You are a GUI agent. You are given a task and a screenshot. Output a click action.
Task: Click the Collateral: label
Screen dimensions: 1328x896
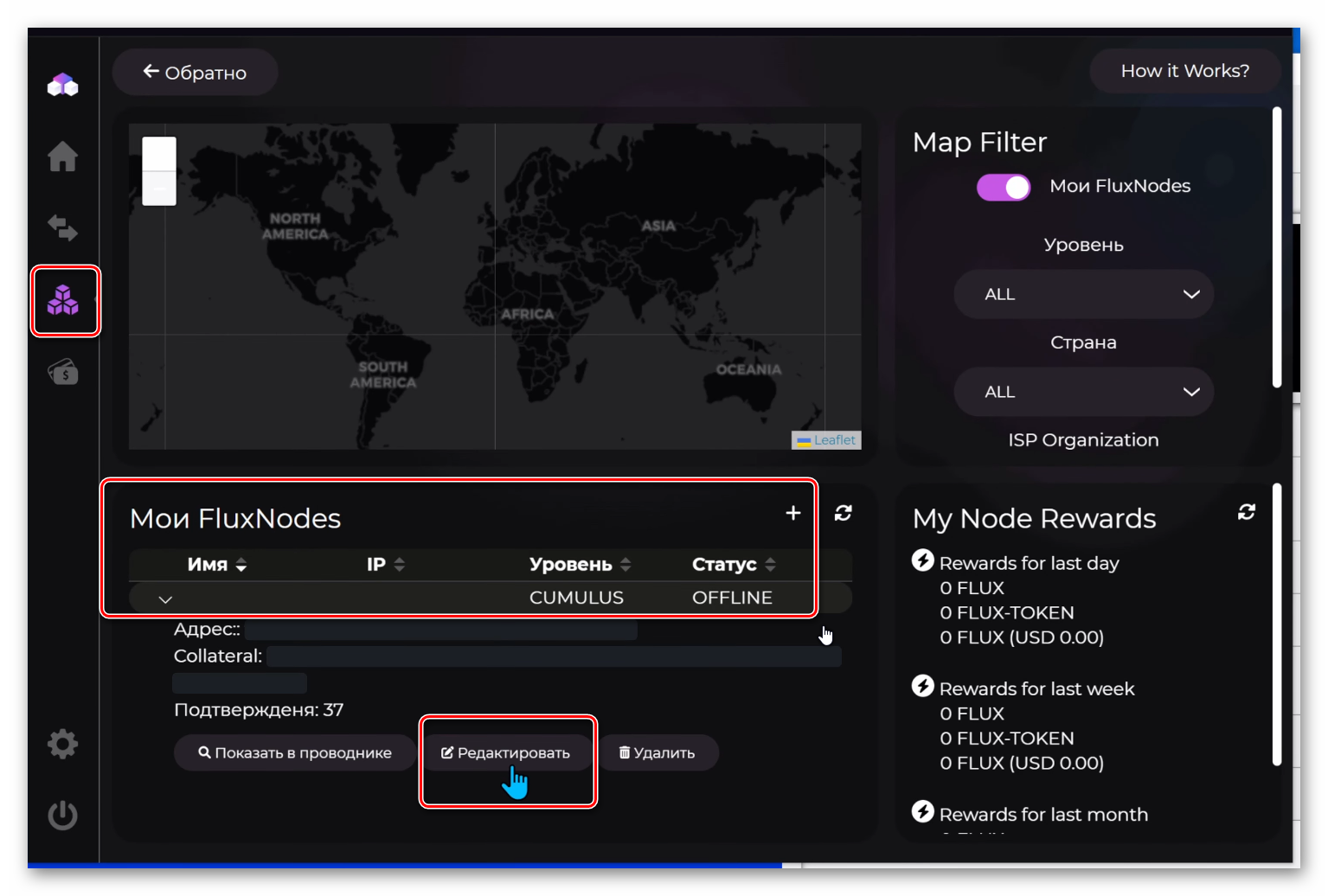218,656
